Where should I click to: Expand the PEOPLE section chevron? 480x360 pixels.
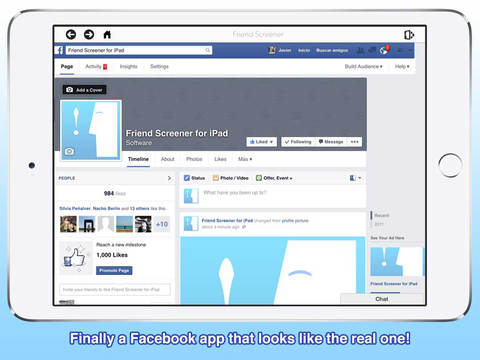169,178
